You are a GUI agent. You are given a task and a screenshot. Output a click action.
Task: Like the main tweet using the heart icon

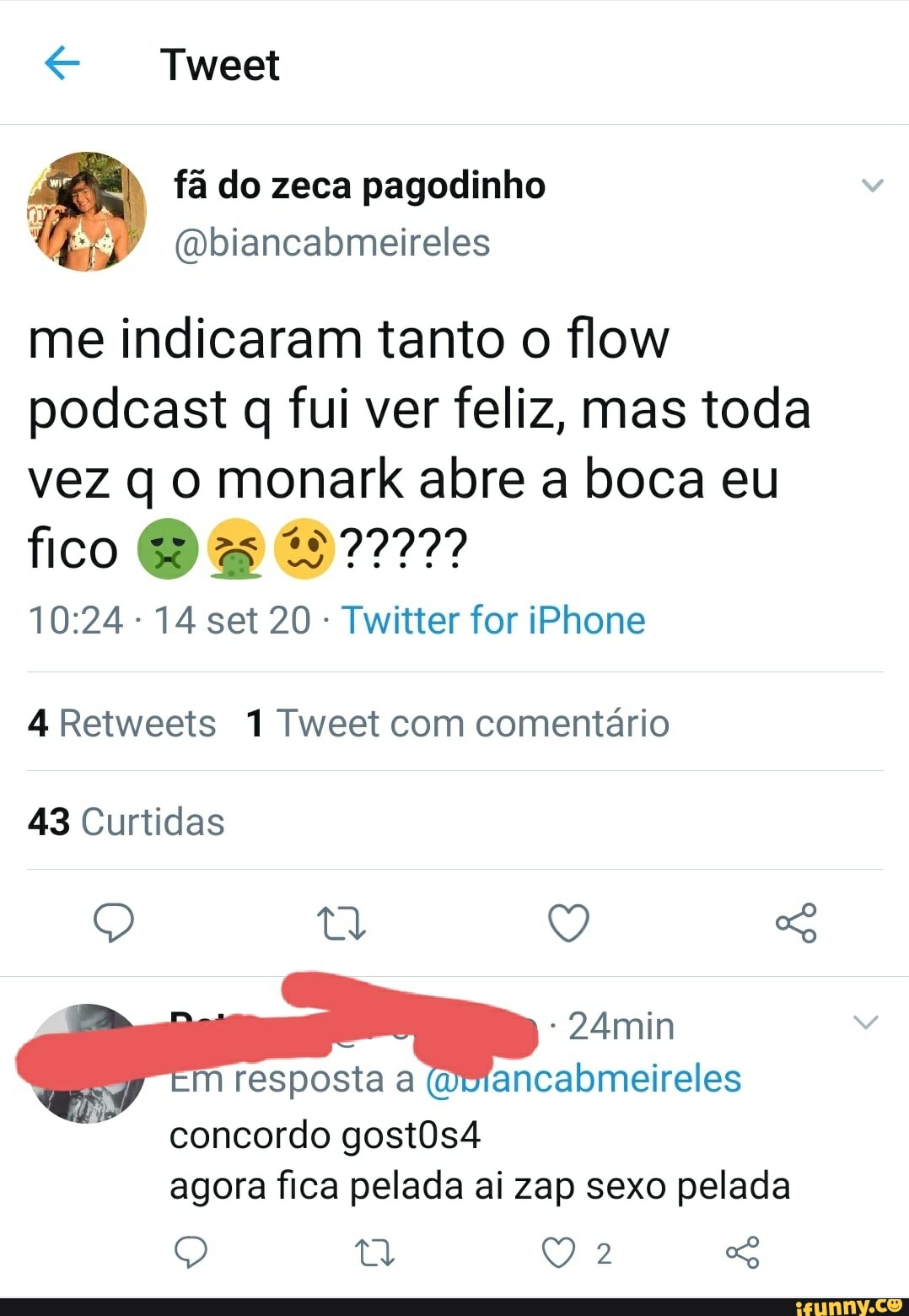(x=568, y=922)
